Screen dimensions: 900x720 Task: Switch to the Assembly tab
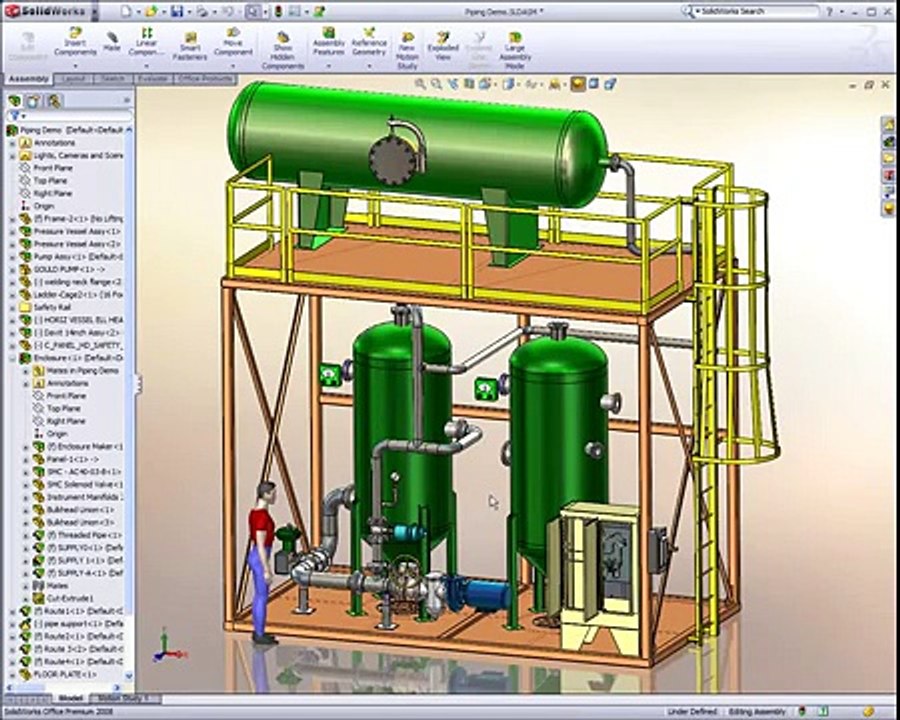pos(28,79)
